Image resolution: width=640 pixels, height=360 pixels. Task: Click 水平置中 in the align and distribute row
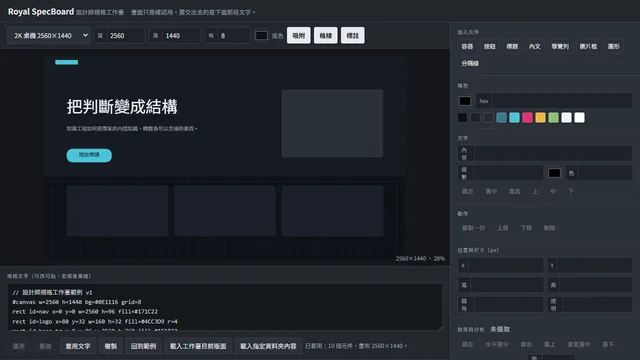[x=497, y=344]
